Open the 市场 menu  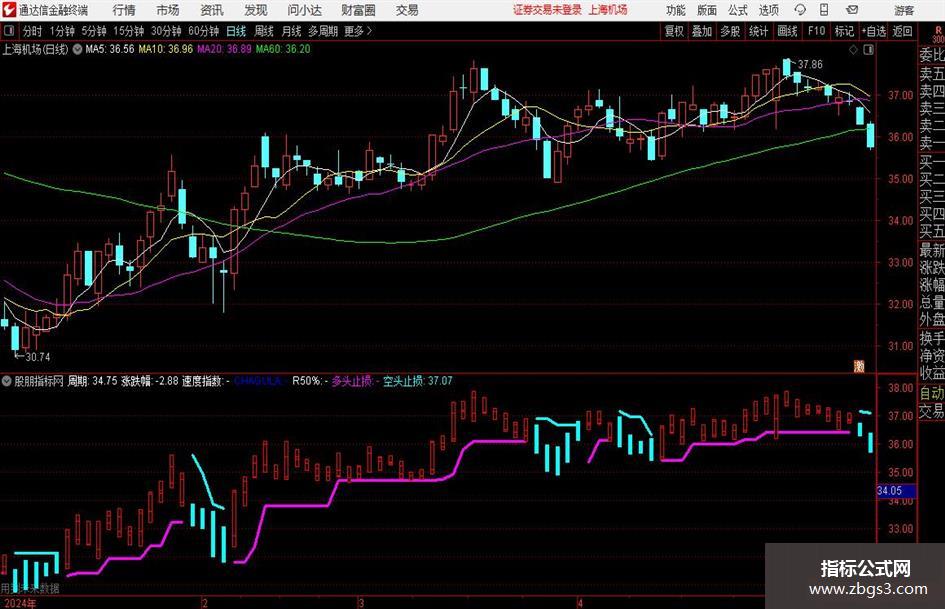click(168, 10)
